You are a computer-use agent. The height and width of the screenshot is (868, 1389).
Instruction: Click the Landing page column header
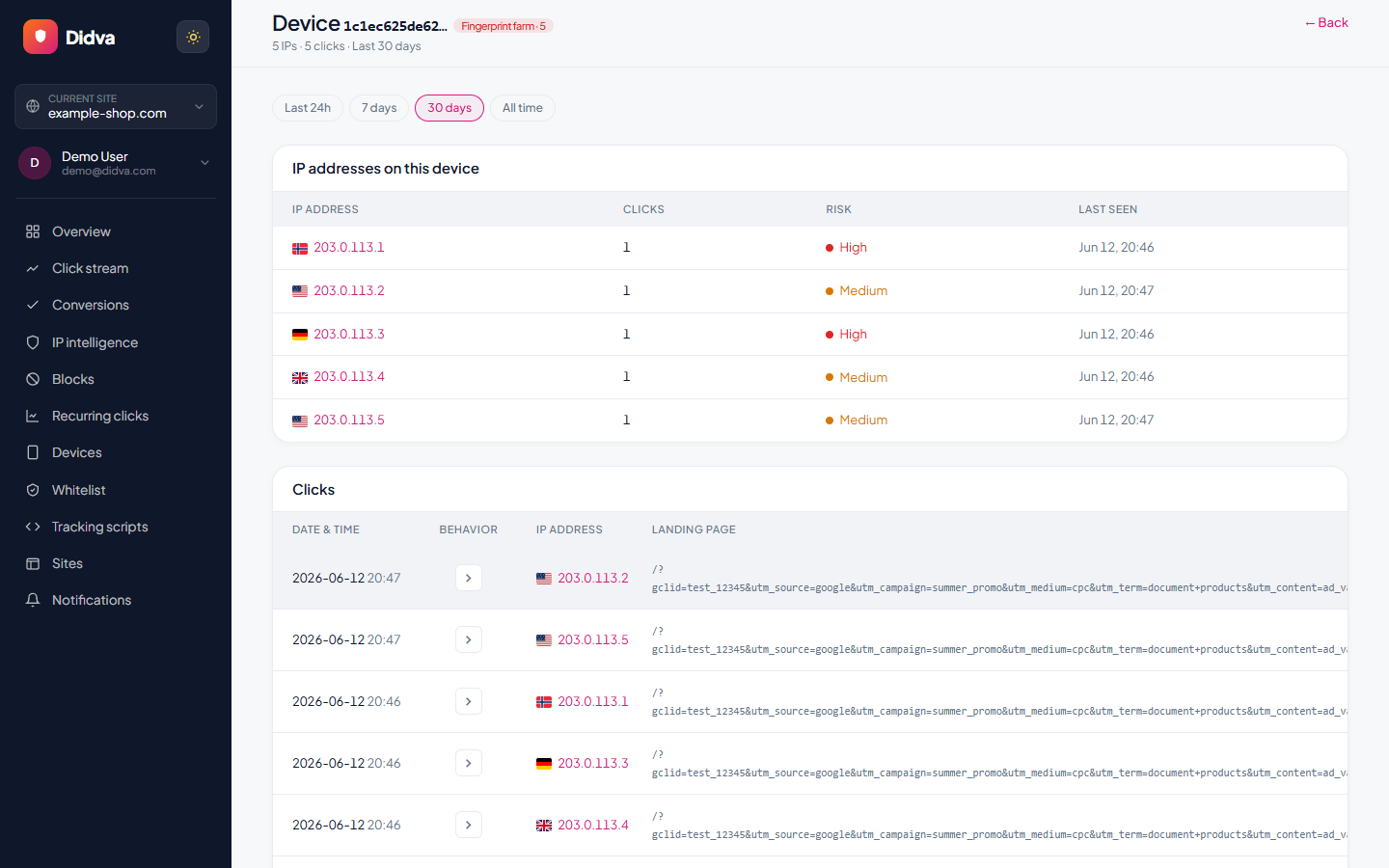(x=694, y=529)
